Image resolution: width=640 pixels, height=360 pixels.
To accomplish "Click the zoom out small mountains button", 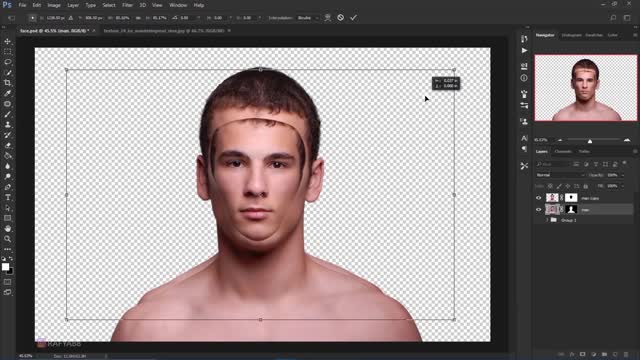I will coord(560,140).
